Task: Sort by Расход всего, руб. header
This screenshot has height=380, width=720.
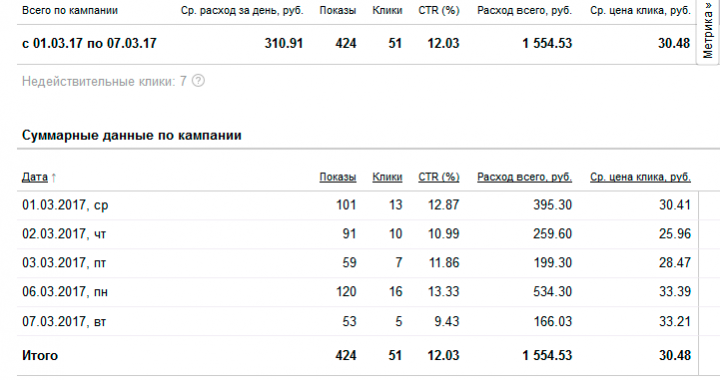Action: coord(524,177)
